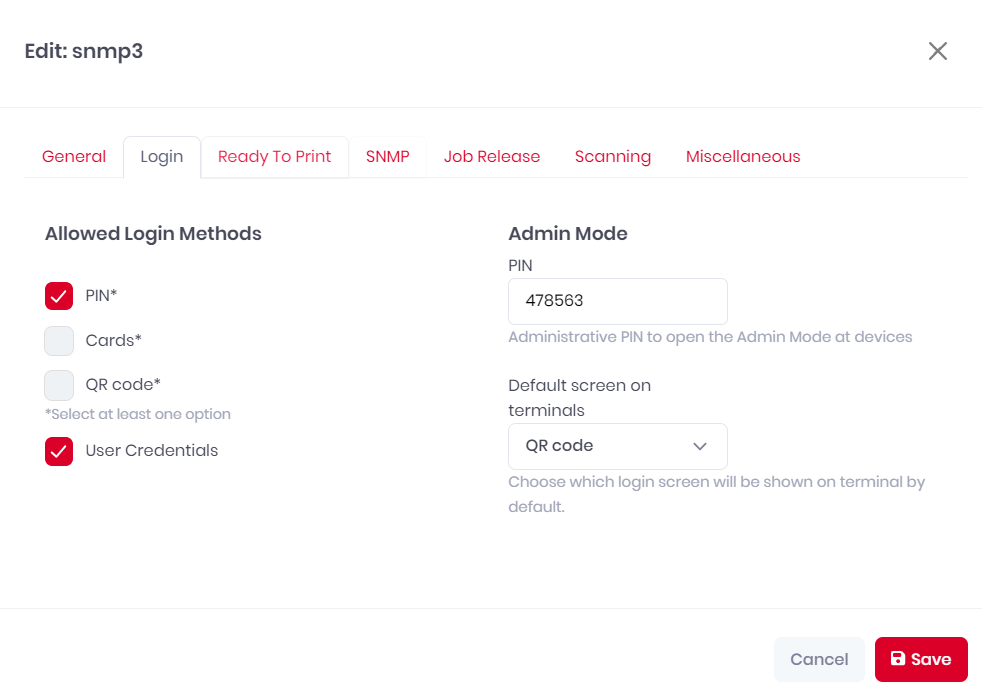Viewport: 982px width, 698px height.
Task: Enable the QR code login method
Action: pyautogui.click(x=59, y=385)
